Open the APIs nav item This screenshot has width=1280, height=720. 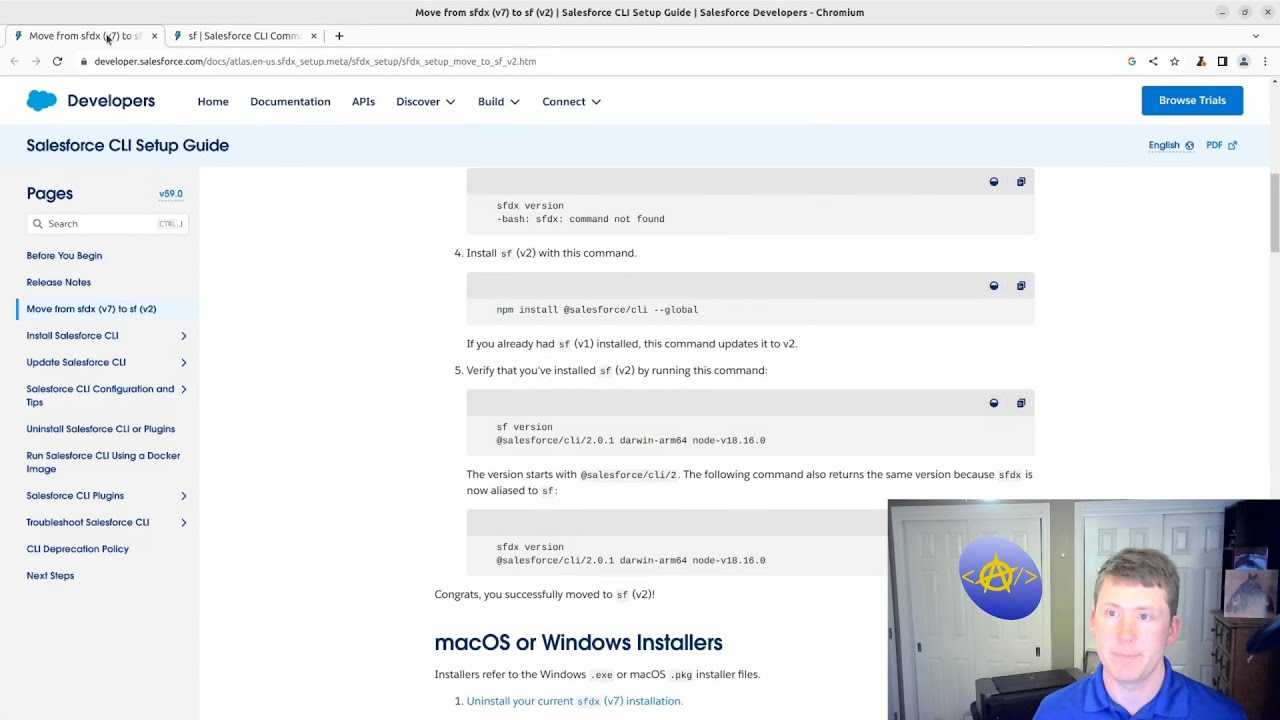coord(363,101)
